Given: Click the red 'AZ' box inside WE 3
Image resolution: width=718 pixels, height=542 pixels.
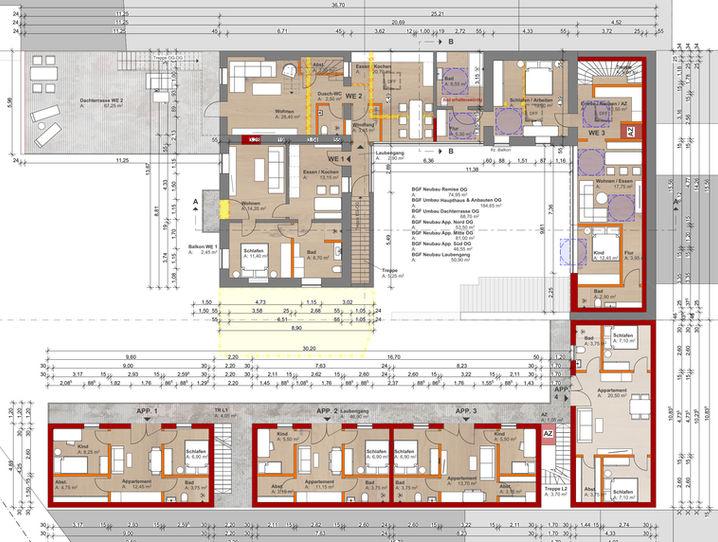Looking at the screenshot, I should [631, 132].
